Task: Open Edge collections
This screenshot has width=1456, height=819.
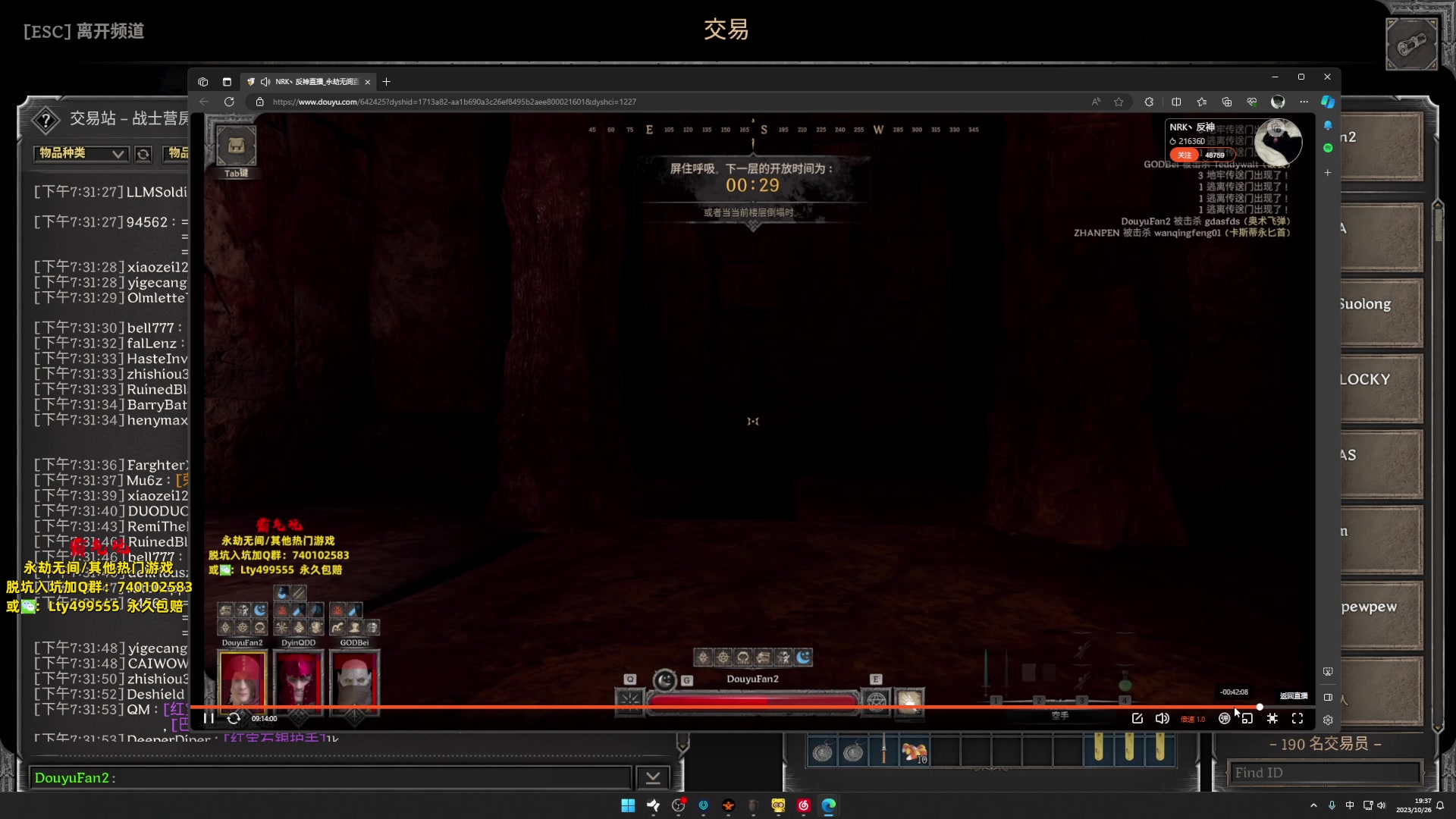Action: (1227, 102)
